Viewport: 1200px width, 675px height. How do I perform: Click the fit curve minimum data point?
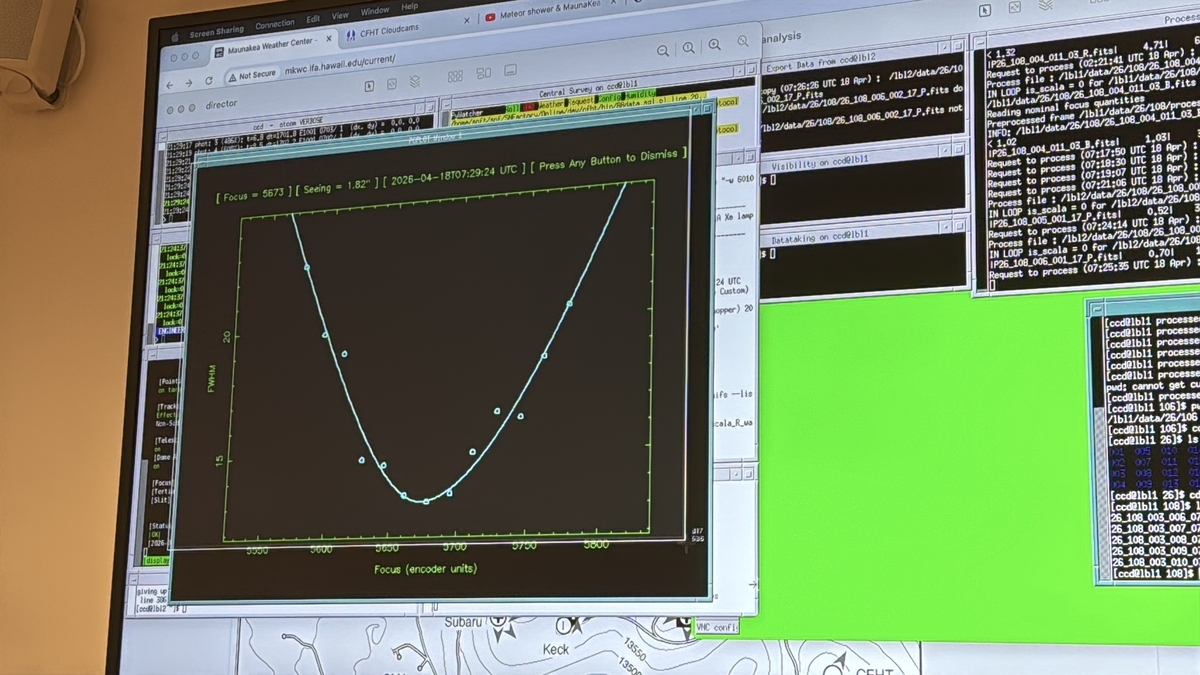tap(426, 501)
